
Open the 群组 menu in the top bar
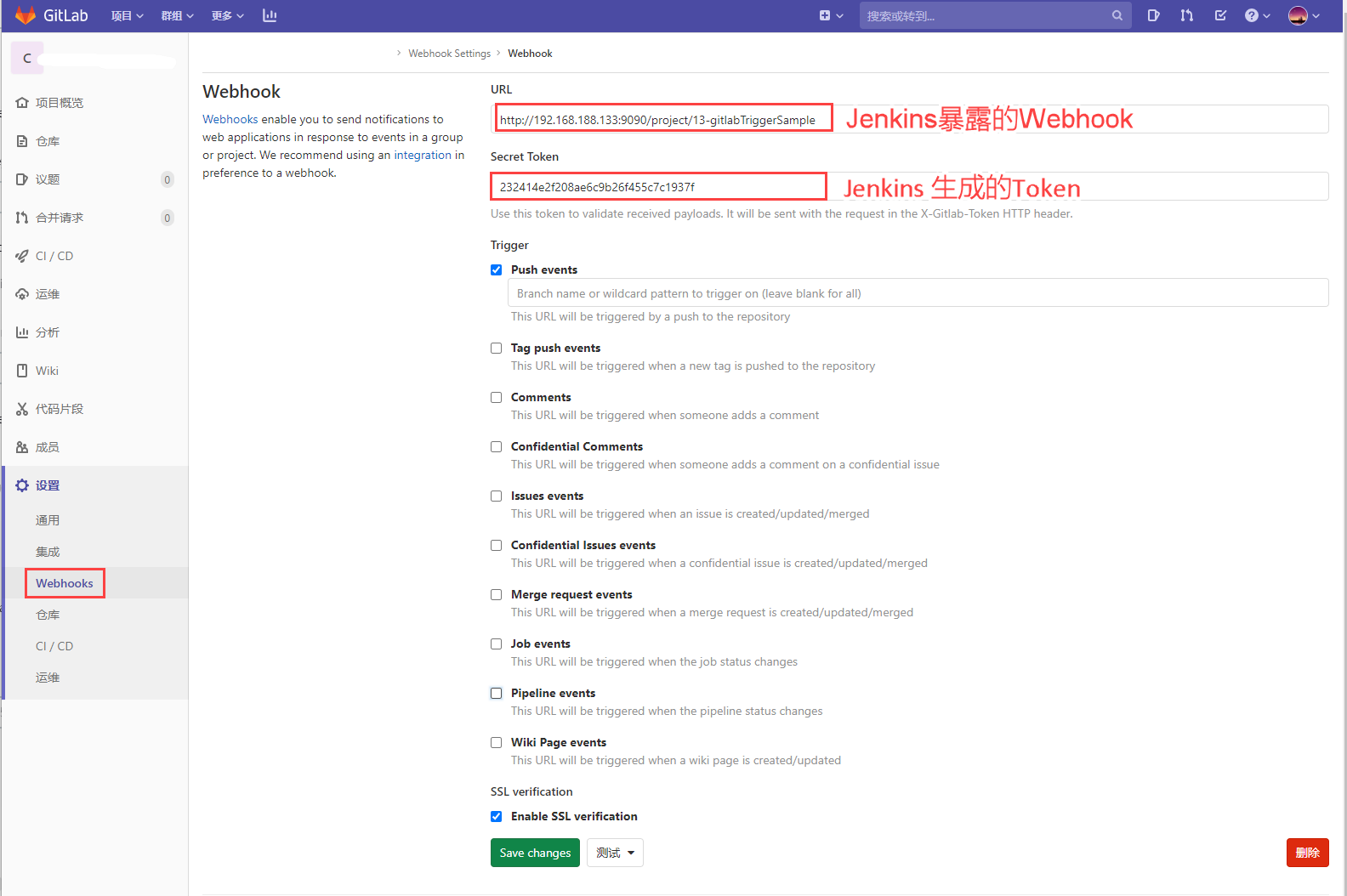click(x=177, y=15)
